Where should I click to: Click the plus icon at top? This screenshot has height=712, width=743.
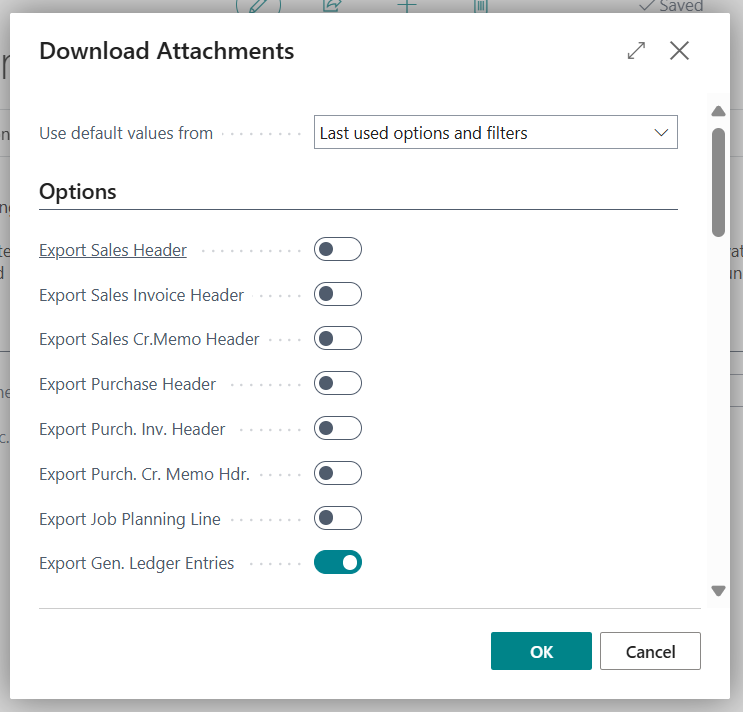[x=407, y=6]
